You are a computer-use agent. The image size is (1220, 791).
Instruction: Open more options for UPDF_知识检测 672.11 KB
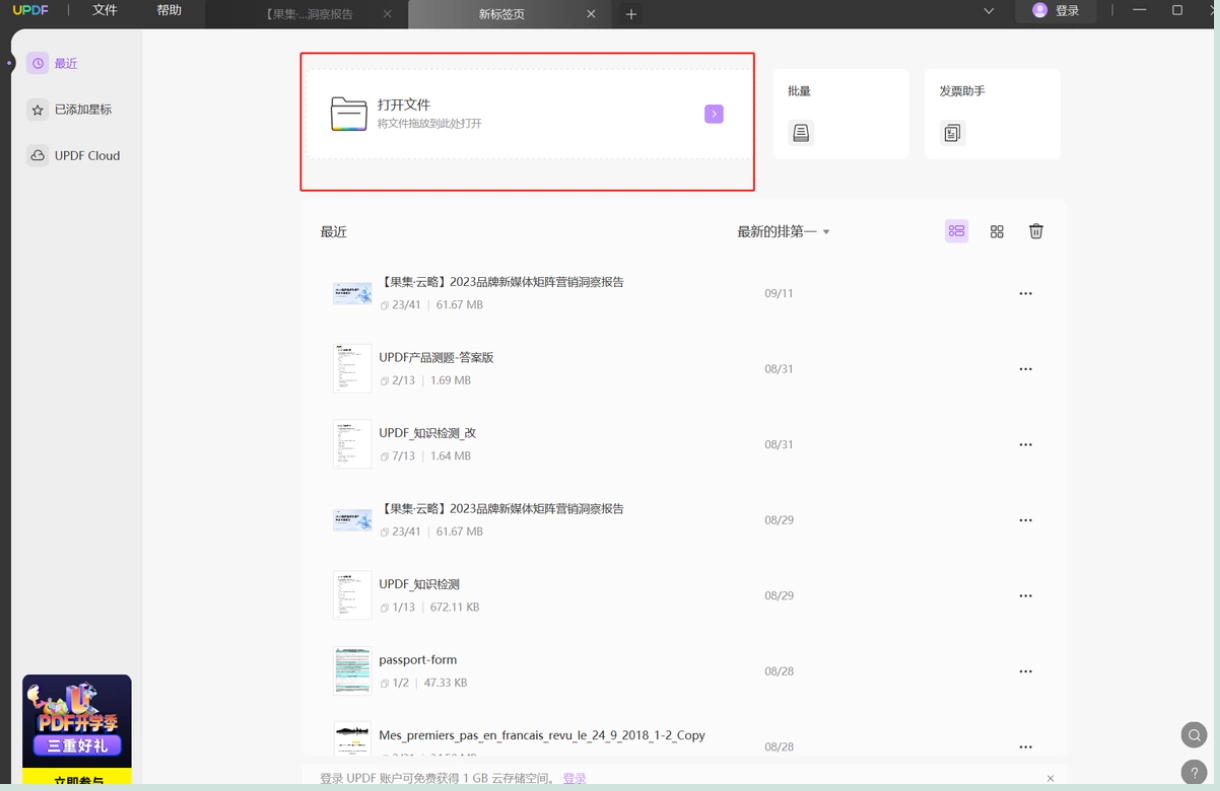1025,596
